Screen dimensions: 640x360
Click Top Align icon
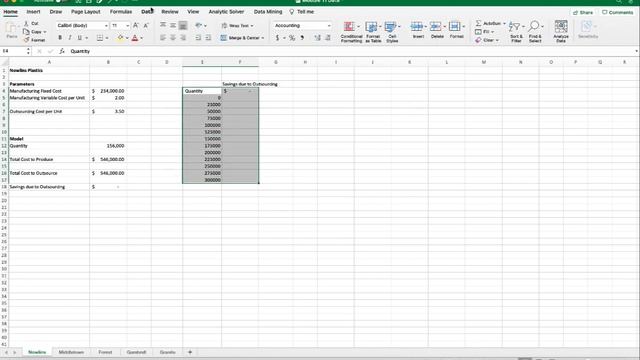[x=163, y=25]
